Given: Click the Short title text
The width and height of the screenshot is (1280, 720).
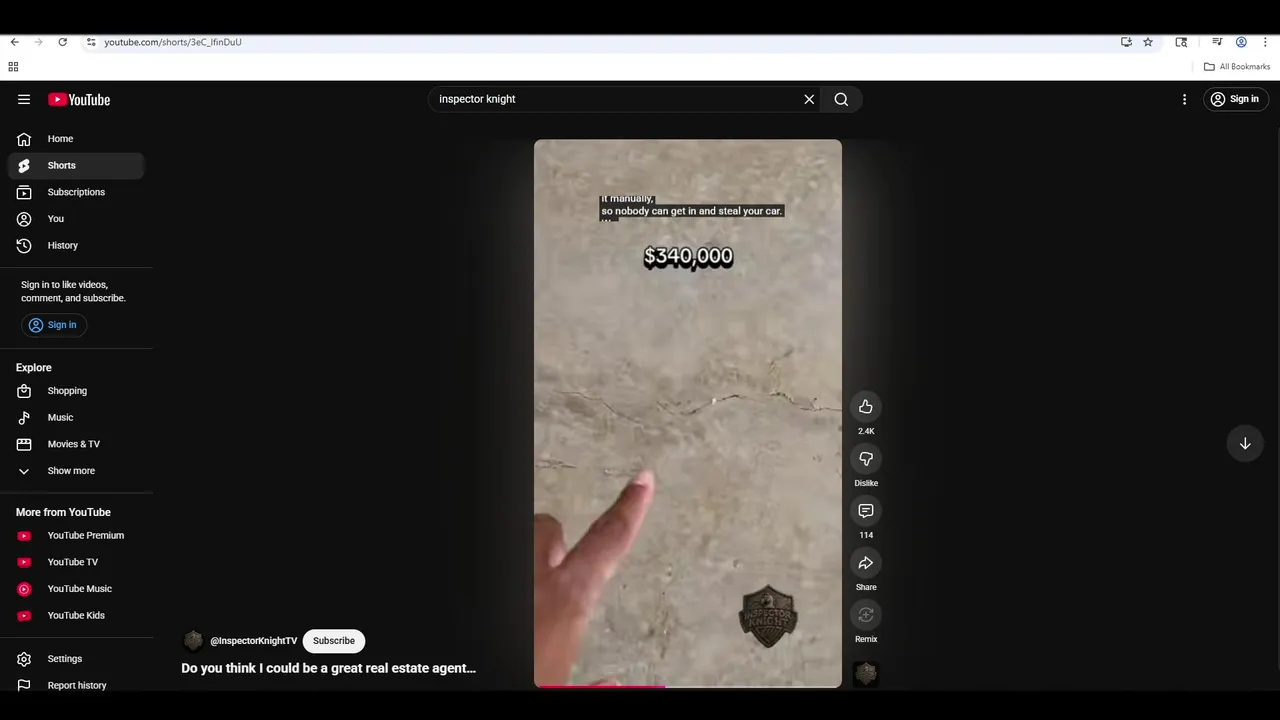Looking at the screenshot, I should 328,668.
